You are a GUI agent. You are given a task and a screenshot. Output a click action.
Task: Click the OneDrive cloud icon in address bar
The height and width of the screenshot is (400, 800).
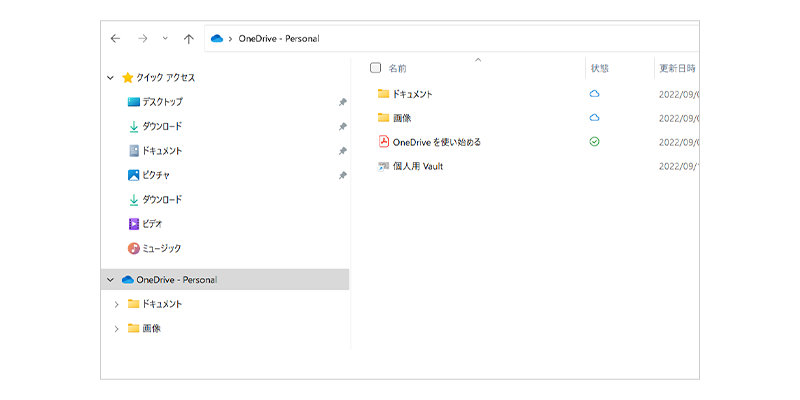217,39
